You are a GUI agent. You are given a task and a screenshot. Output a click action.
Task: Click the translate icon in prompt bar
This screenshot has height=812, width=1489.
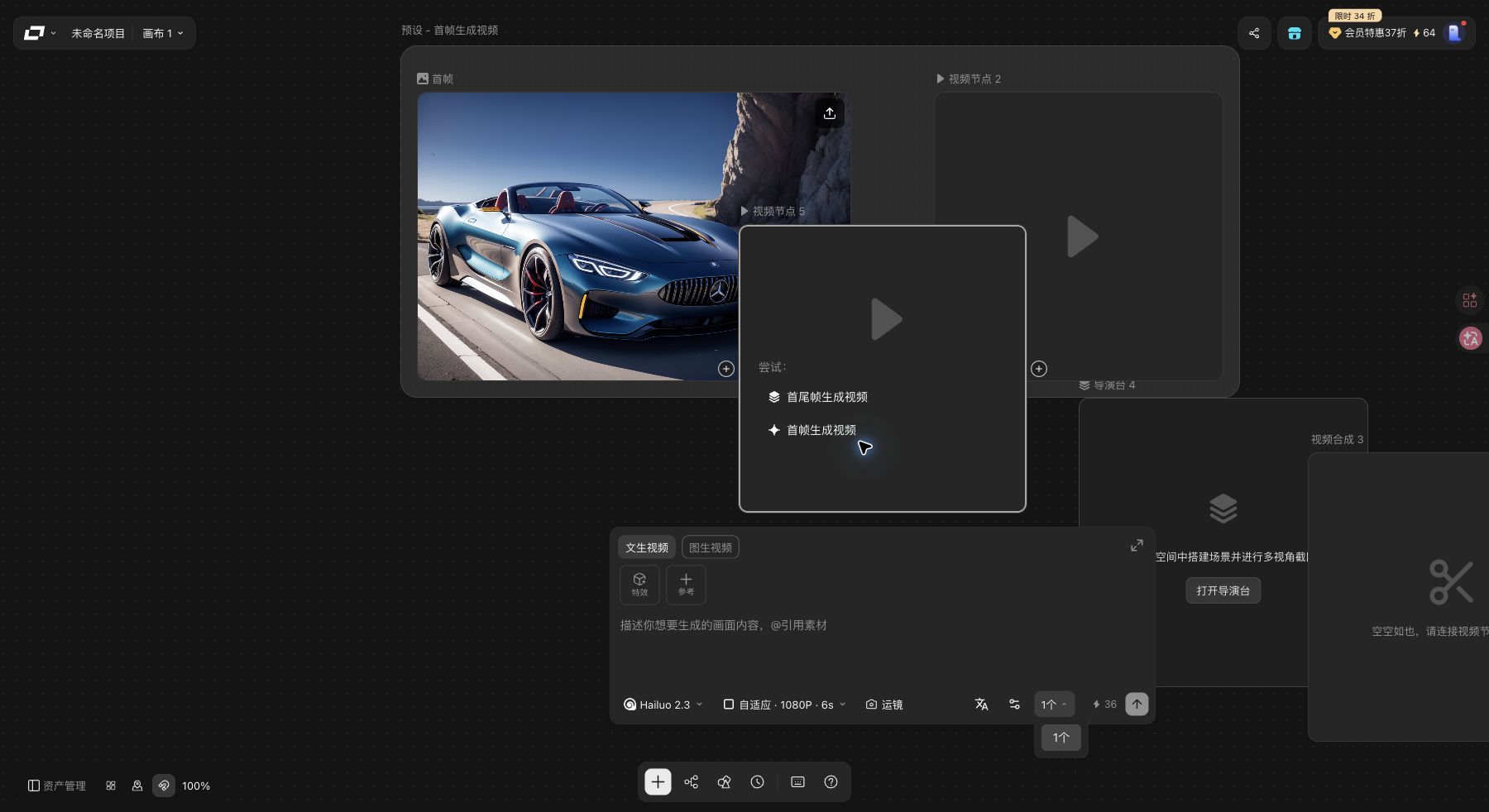click(981, 705)
